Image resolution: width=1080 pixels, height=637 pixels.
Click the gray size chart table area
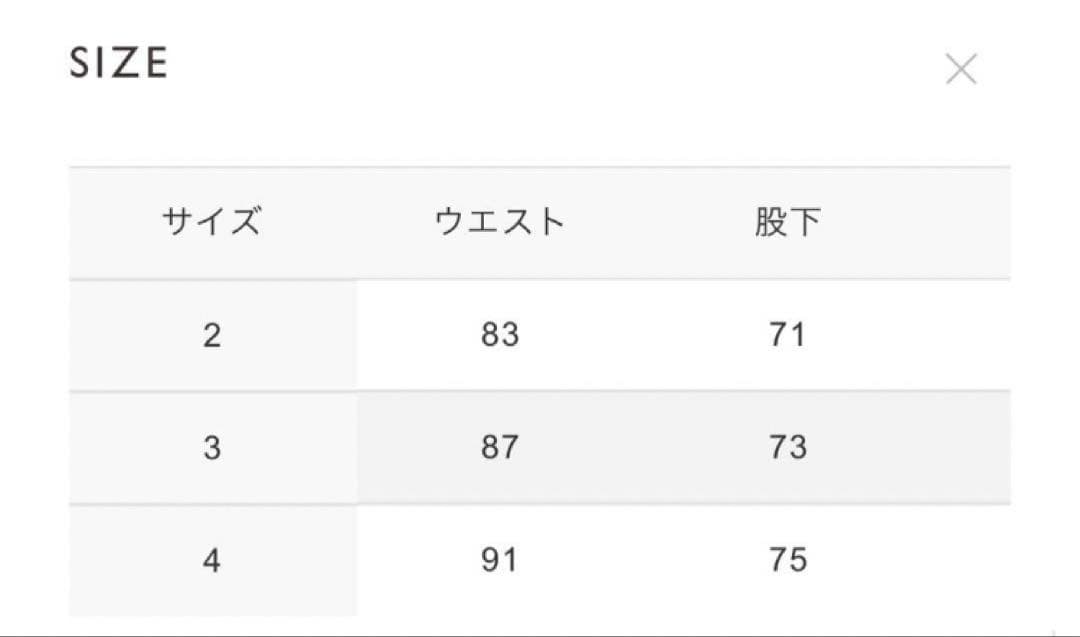pos(540,390)
